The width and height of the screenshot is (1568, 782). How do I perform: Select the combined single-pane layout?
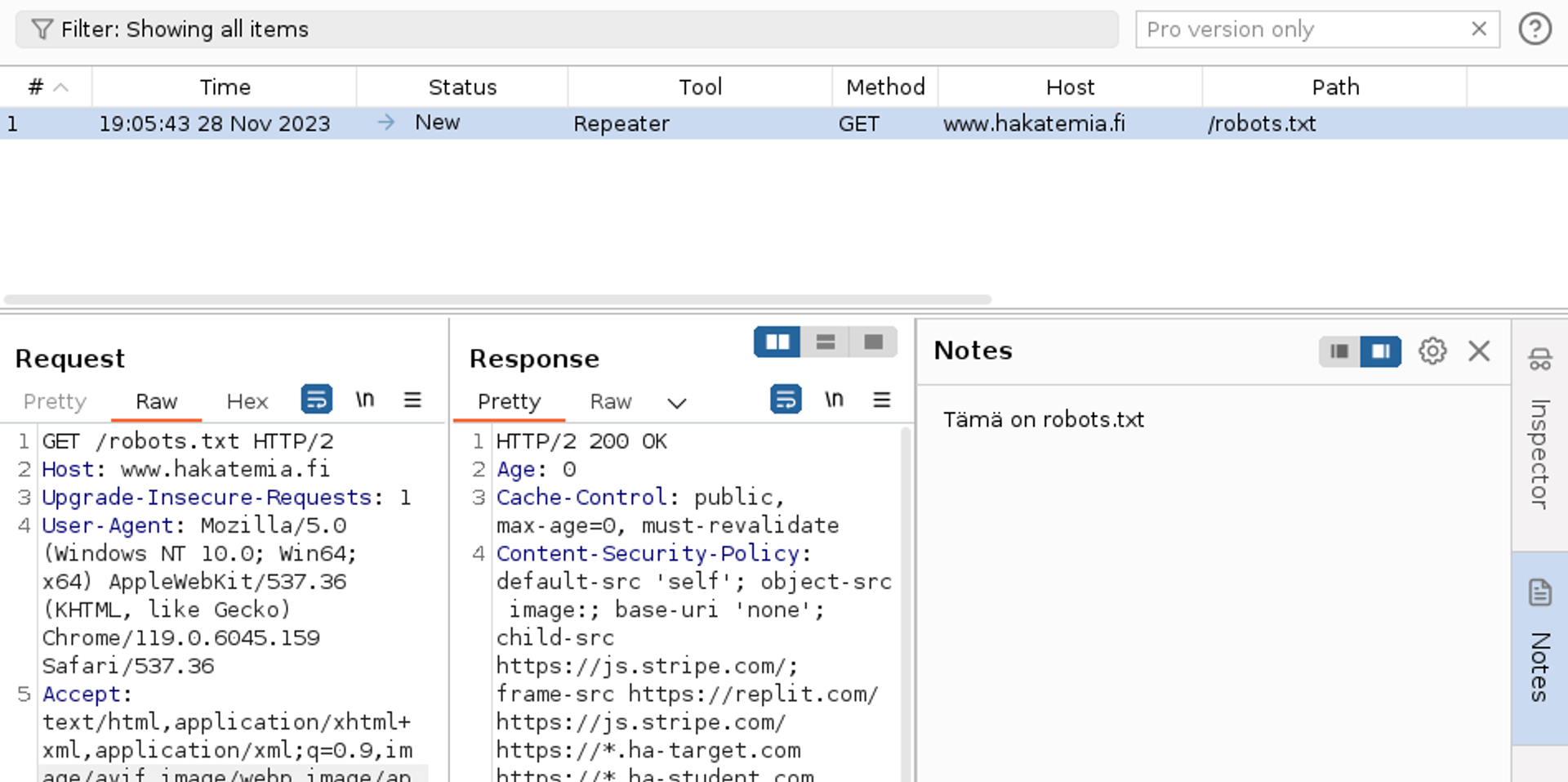tap(874, 342)
